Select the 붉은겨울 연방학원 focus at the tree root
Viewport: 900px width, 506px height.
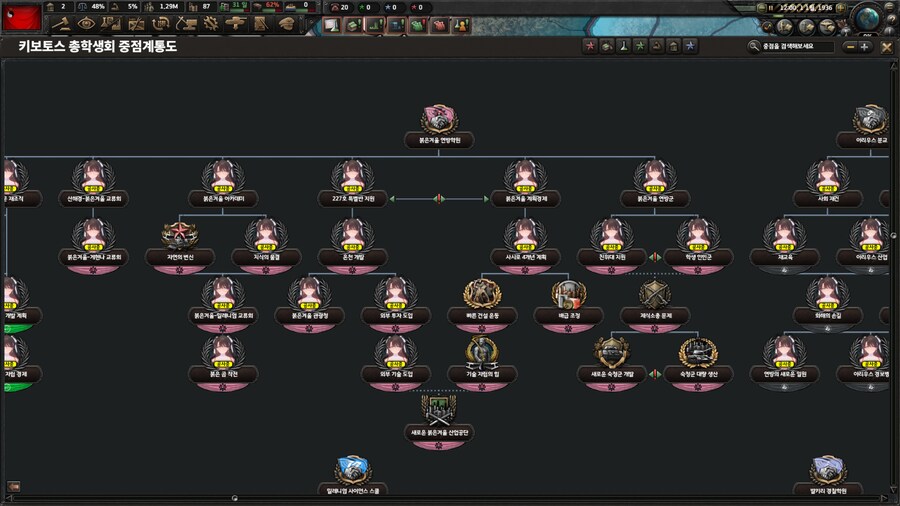pos(439,120)
